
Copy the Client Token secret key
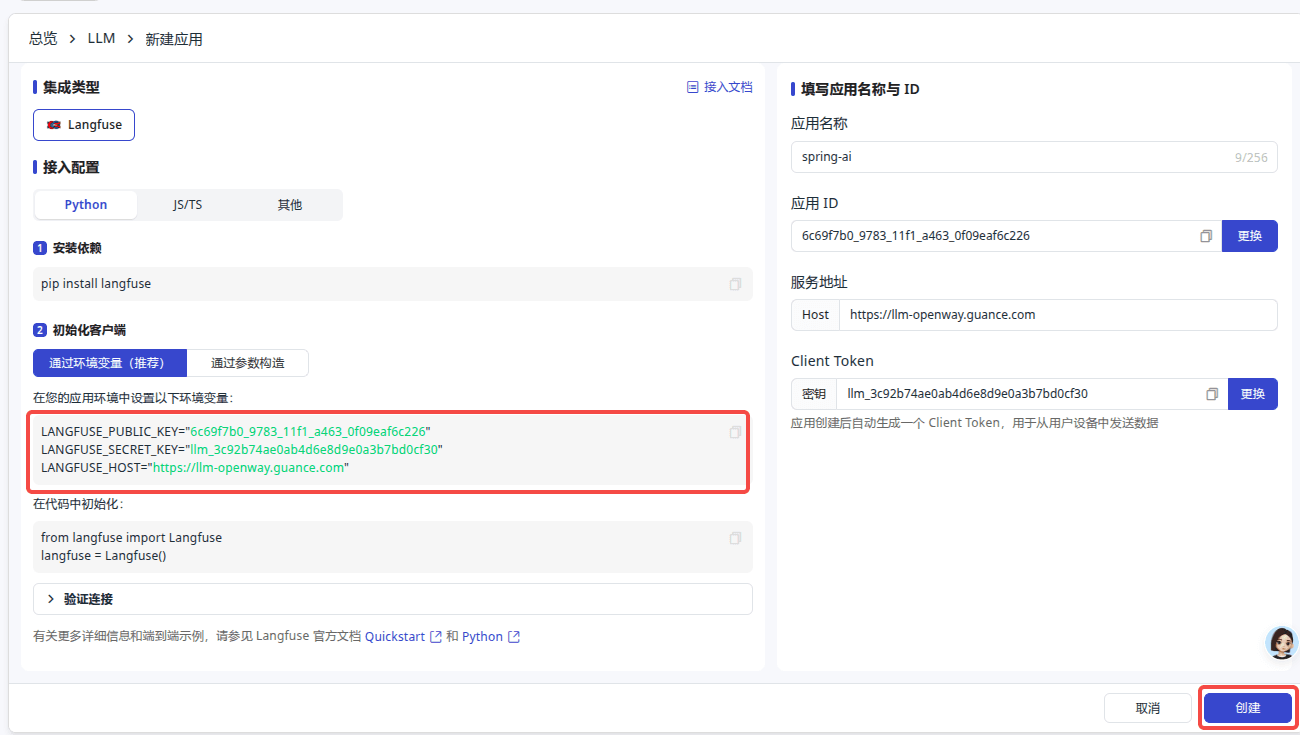(x=1212, y=394)
